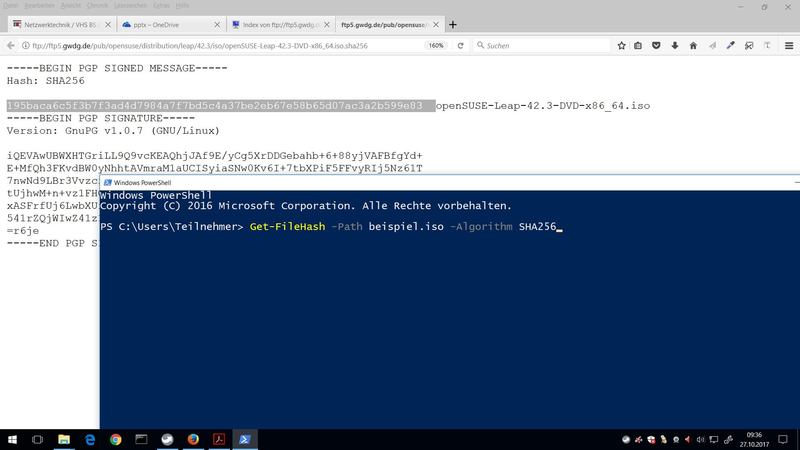The height and width of the screenshot is (450, 800).
Task: Open File Explorer from the taskbar
Action: click(64, 439)
